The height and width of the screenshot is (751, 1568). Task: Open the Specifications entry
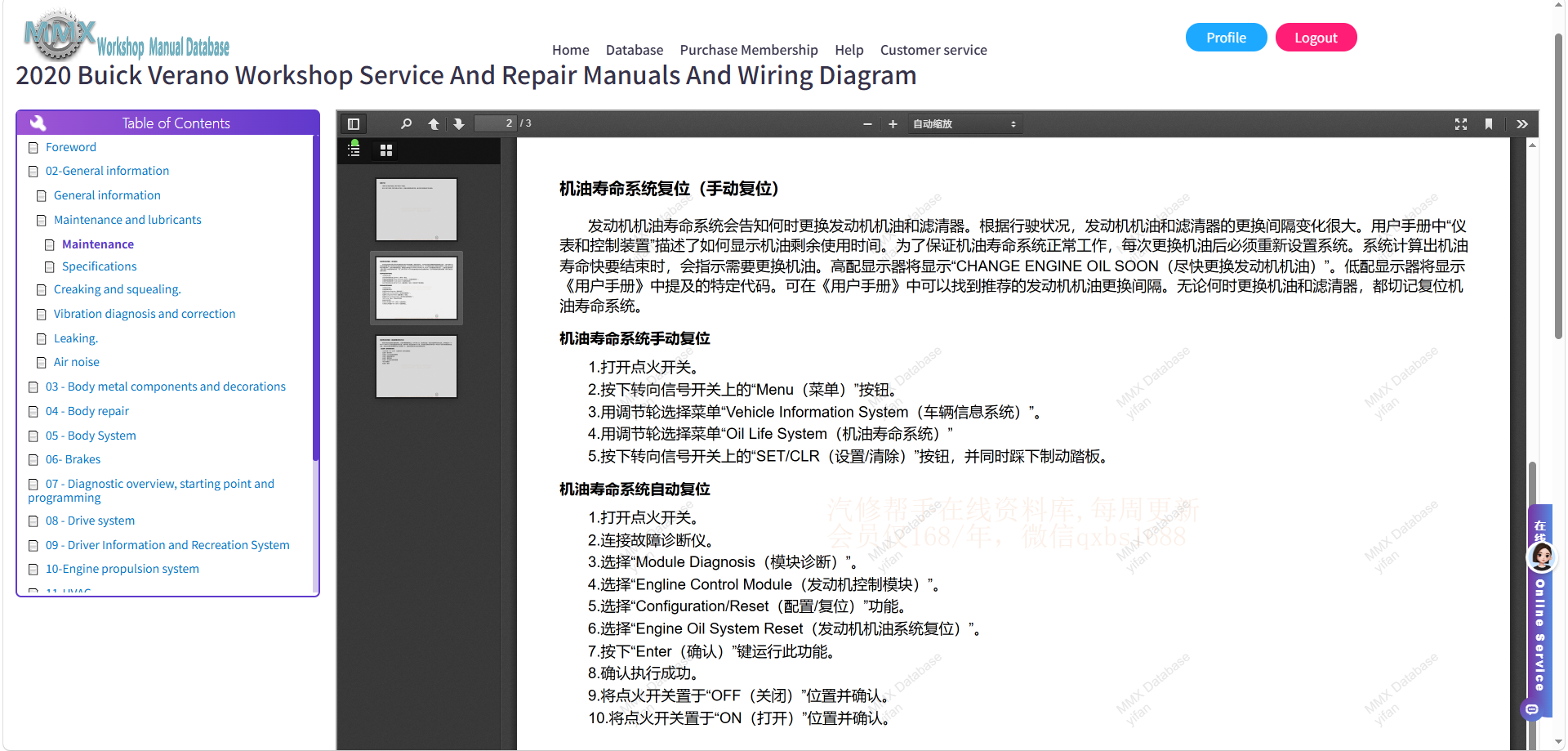(x=100, y=266)
